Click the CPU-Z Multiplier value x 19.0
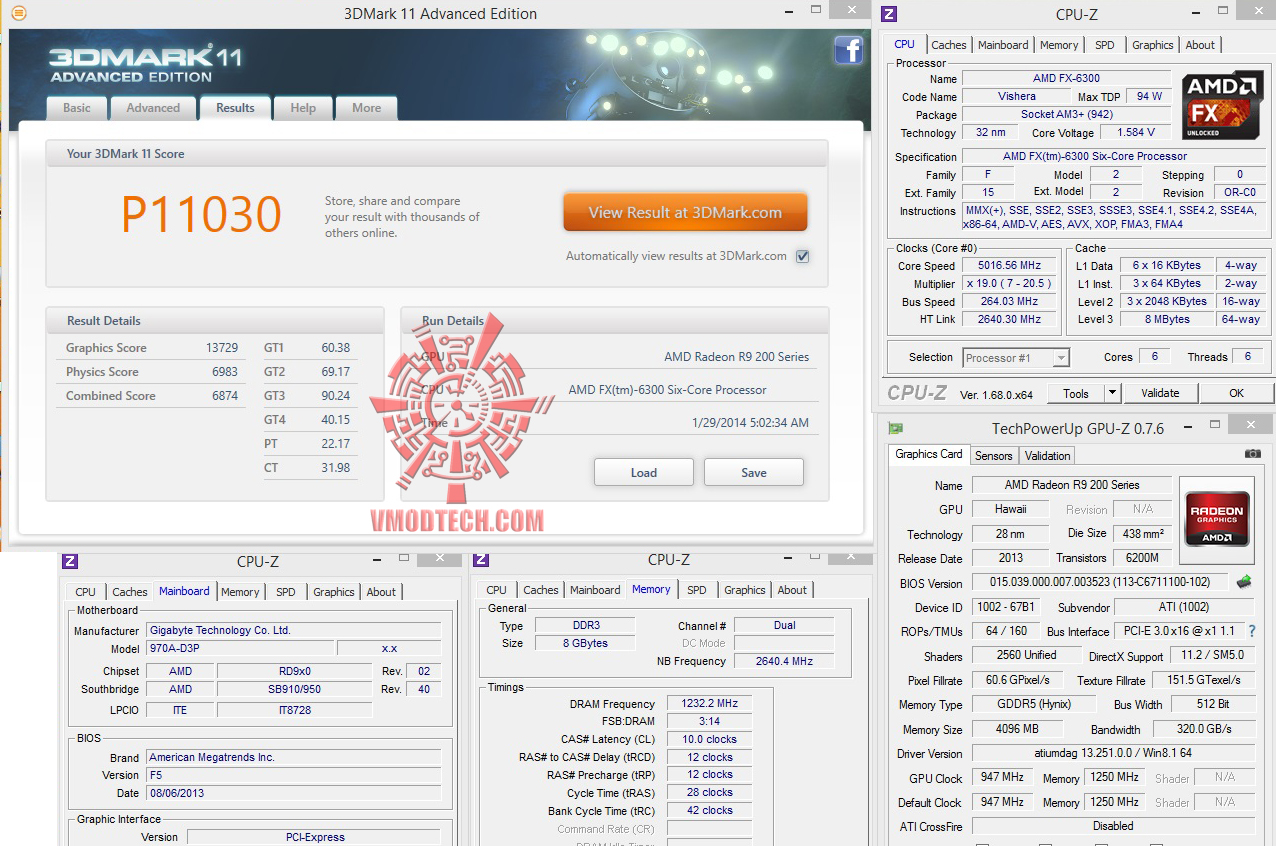The width and height of the screenshot is (1276, 846). coord(1007,284)
